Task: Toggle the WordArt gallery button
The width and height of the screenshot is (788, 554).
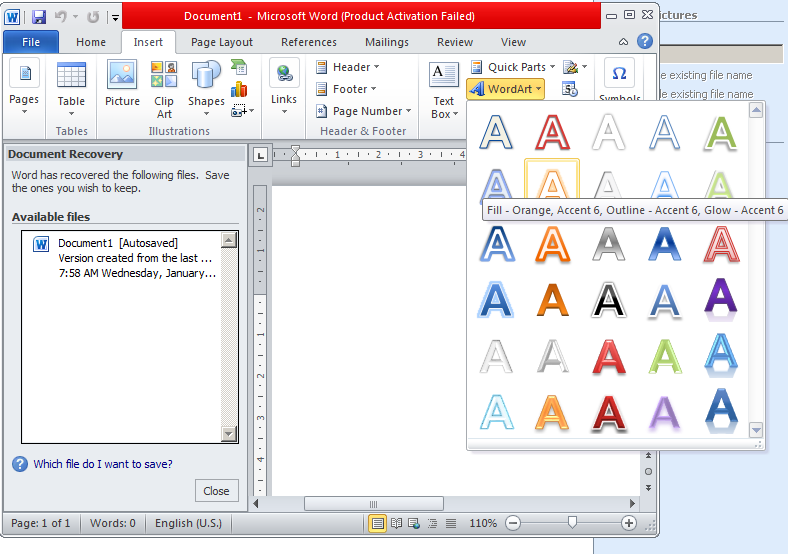Action: click(505, 89)
